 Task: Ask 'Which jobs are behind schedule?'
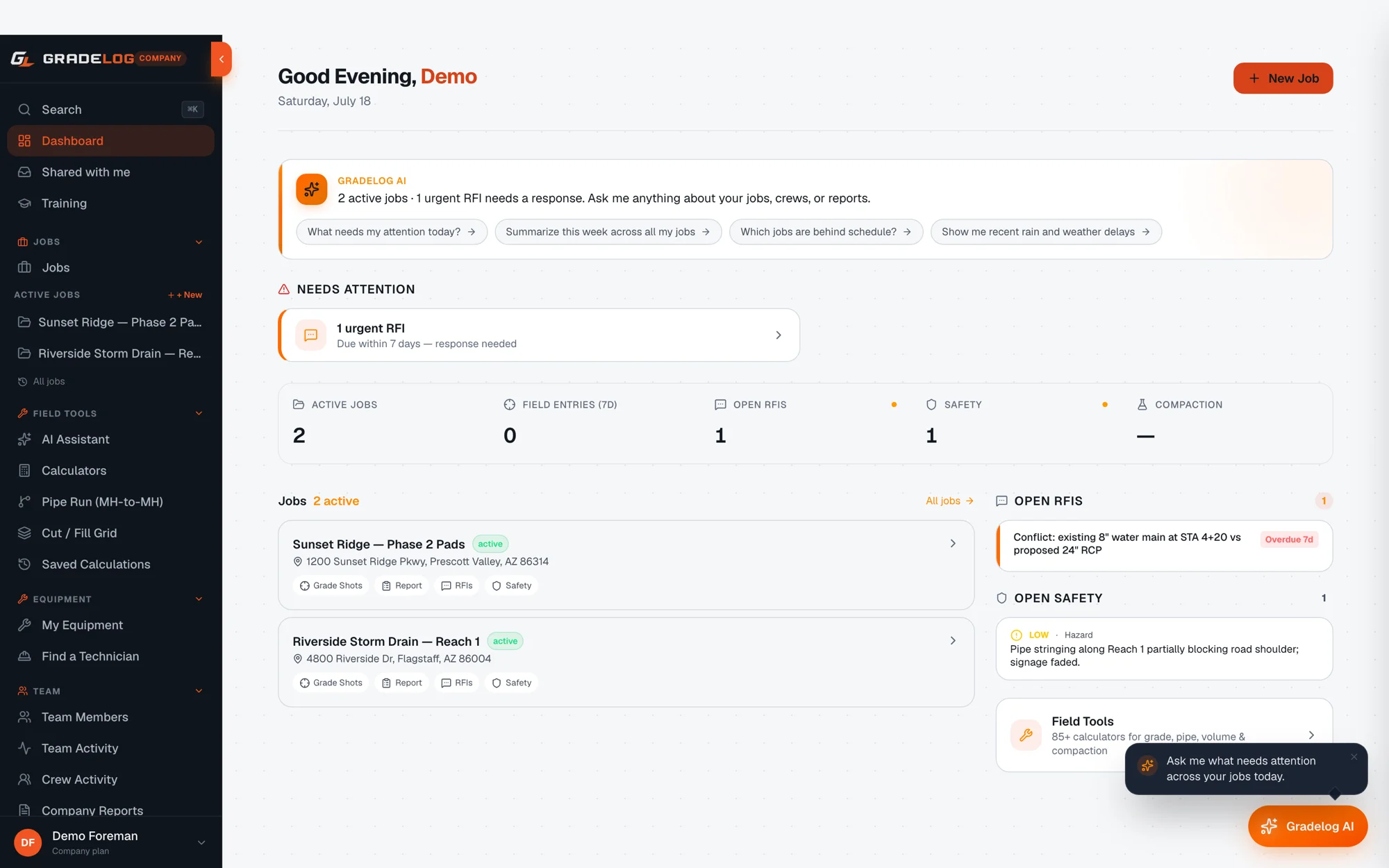tap(826, 232)
